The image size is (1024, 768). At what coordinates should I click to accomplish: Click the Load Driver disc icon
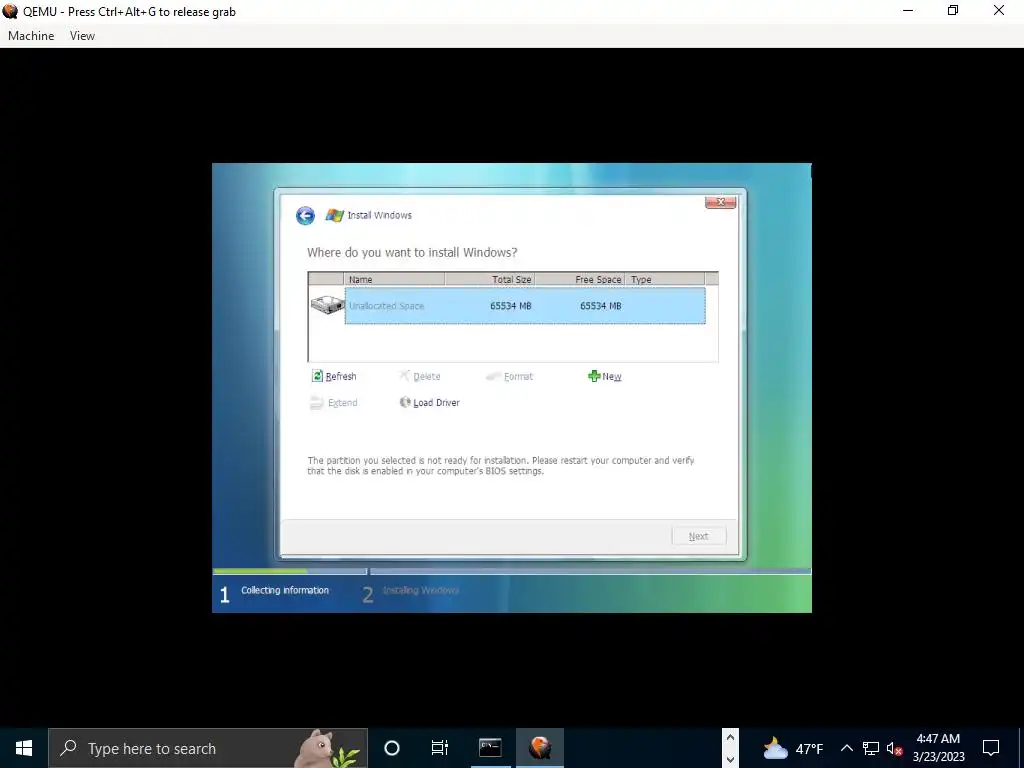pos(405,402)
